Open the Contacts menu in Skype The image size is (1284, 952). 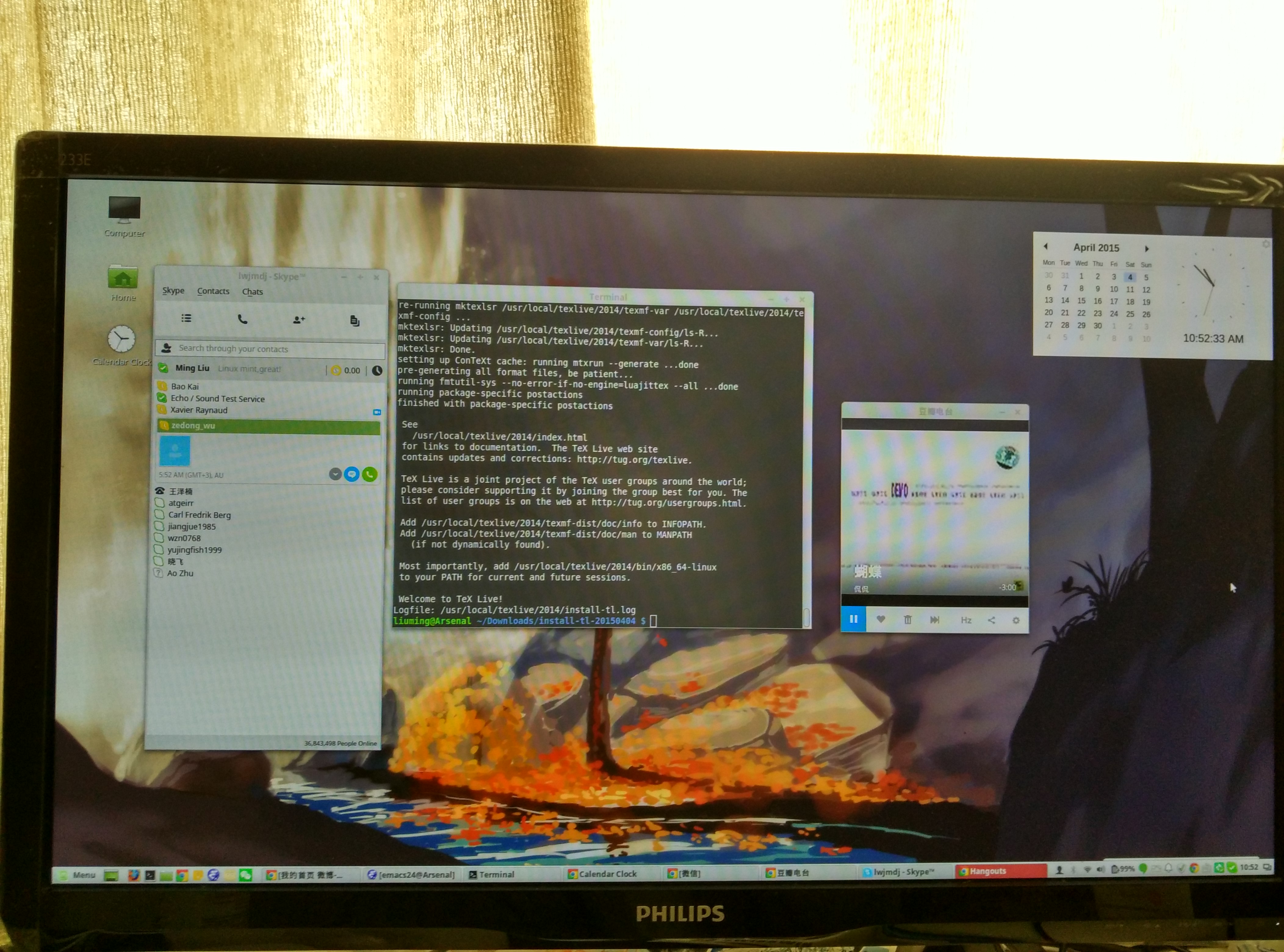(213, 291)
